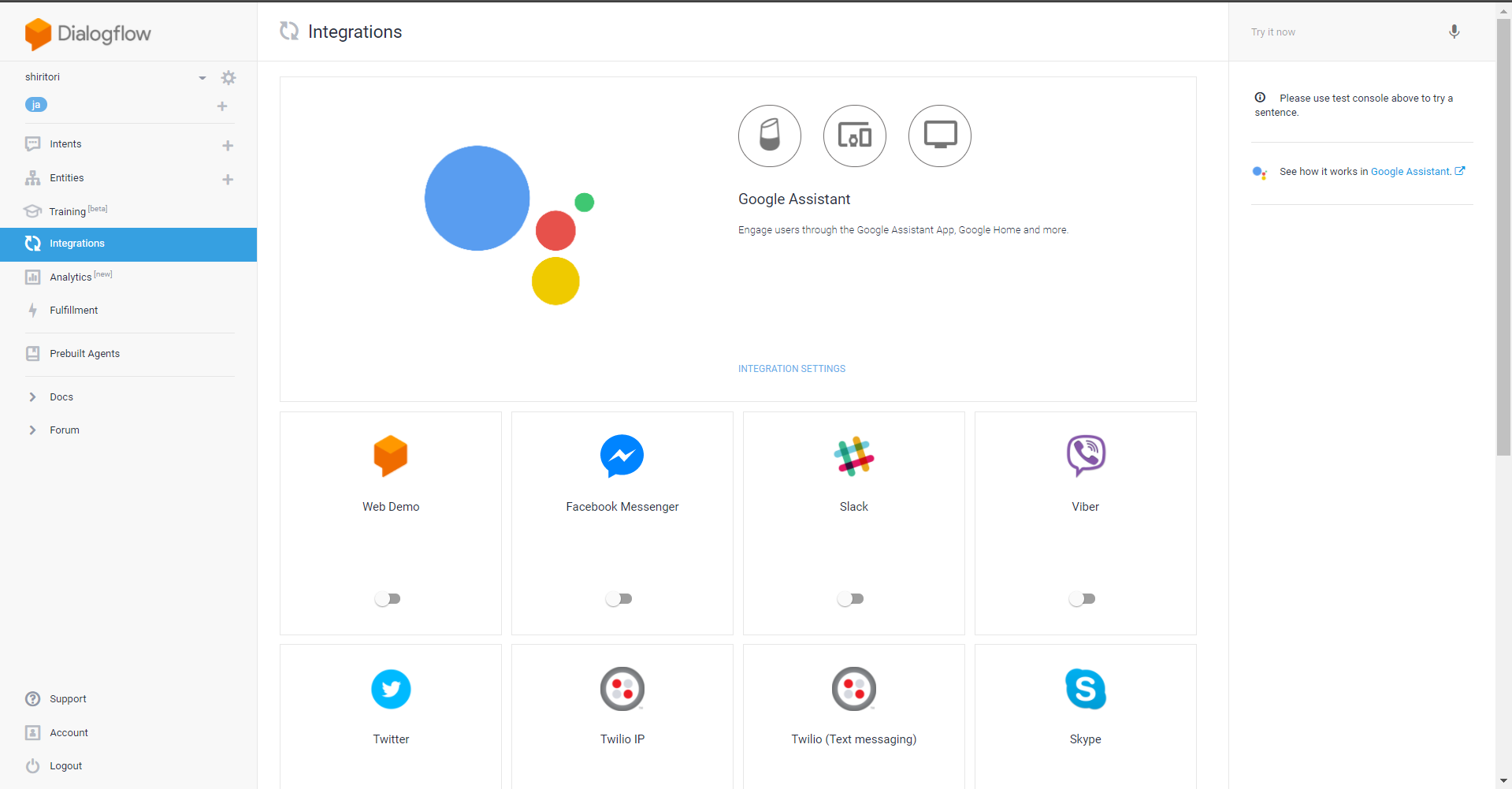
Task: Enable the Web Demo integration toggle
Action: pyautogui.click(x=388, y=599)
